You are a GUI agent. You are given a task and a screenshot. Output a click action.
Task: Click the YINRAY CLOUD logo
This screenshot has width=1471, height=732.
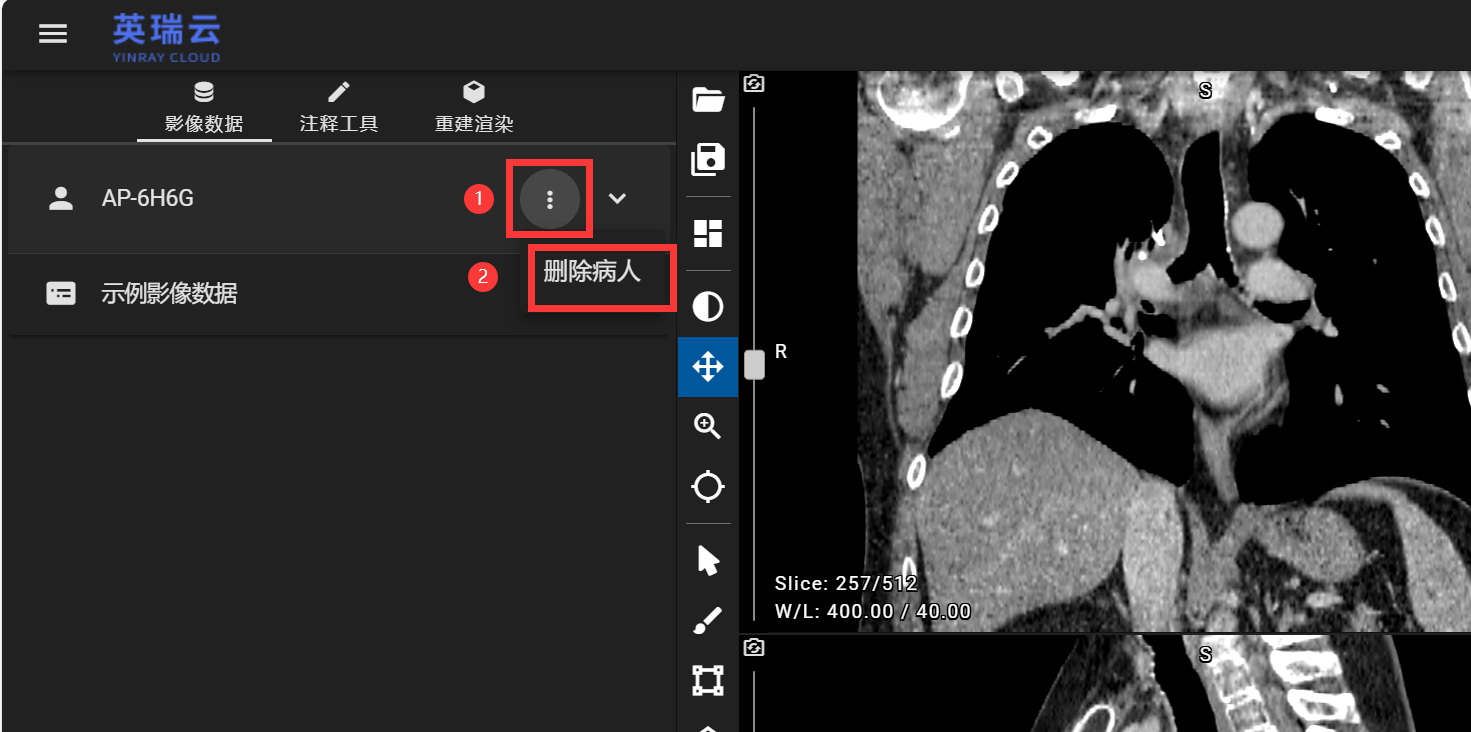[166, 39]
